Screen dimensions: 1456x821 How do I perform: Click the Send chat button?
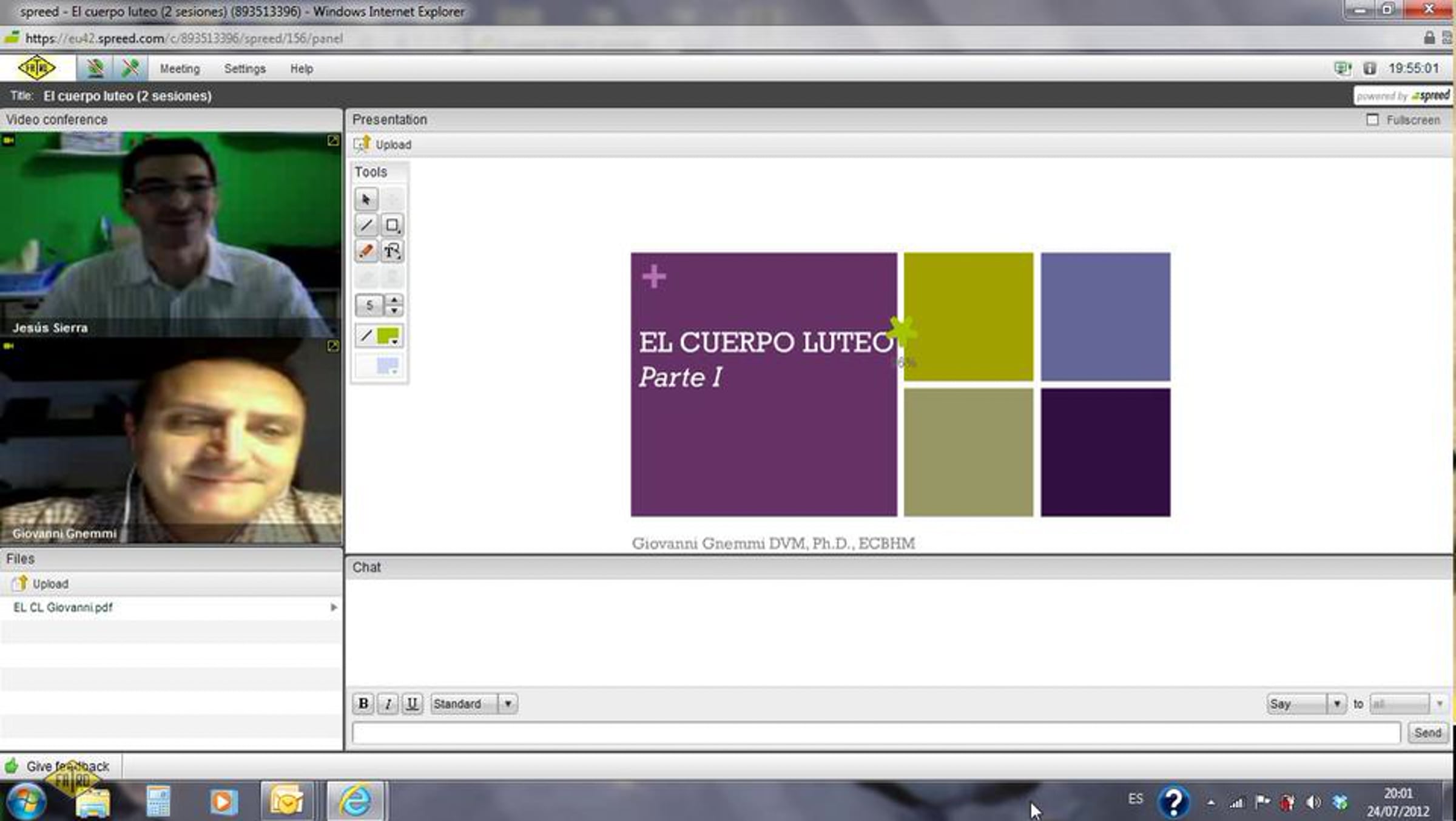tap(1427, 732)
